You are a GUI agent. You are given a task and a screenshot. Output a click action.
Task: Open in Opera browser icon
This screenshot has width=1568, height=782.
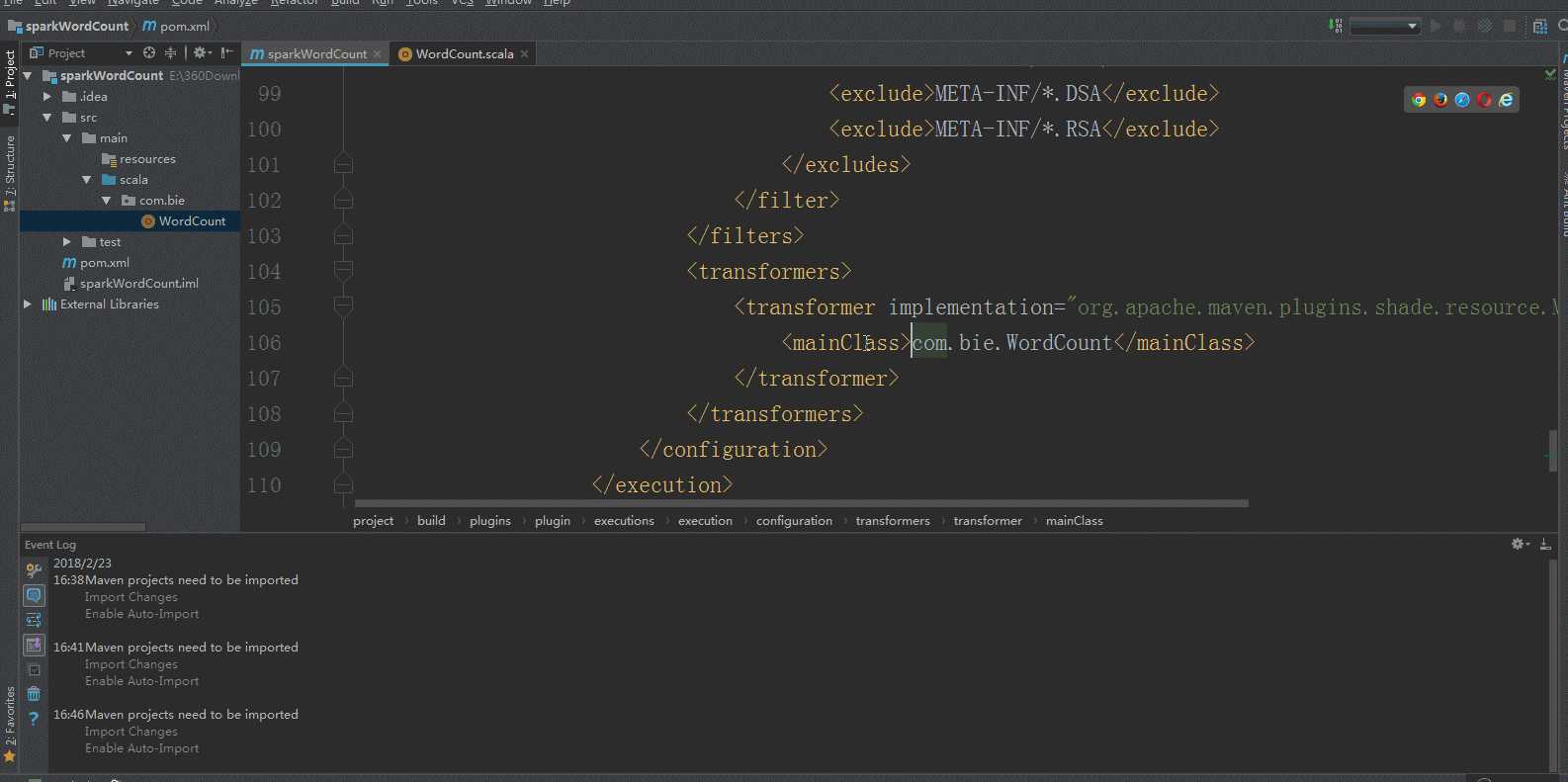pyautogui.click(x=1484, y=100)
